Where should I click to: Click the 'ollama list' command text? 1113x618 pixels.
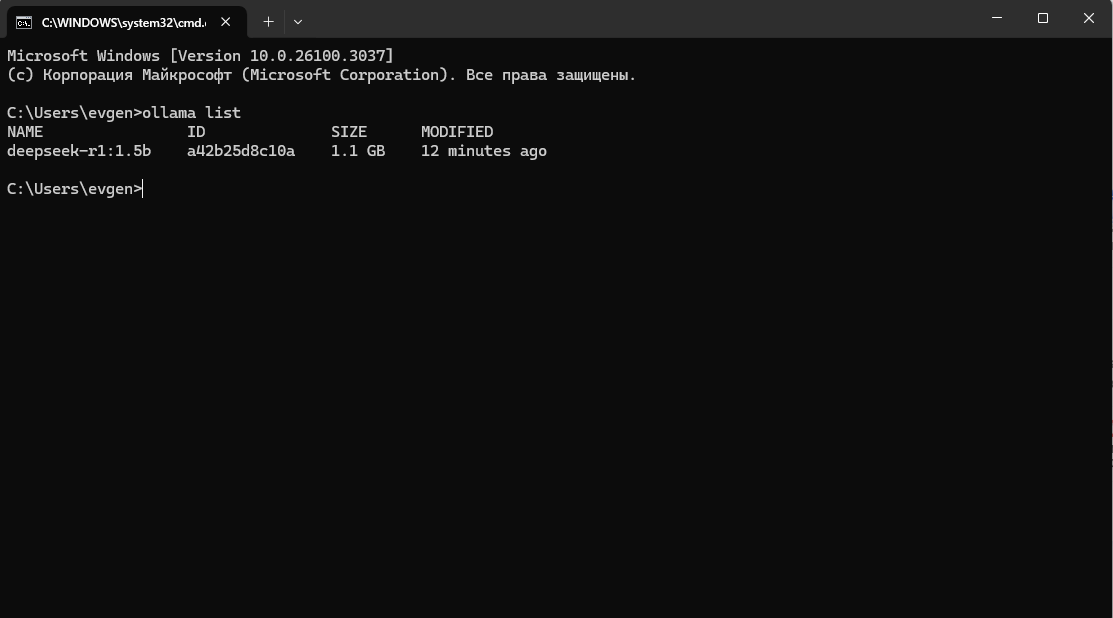click(191, 113)
